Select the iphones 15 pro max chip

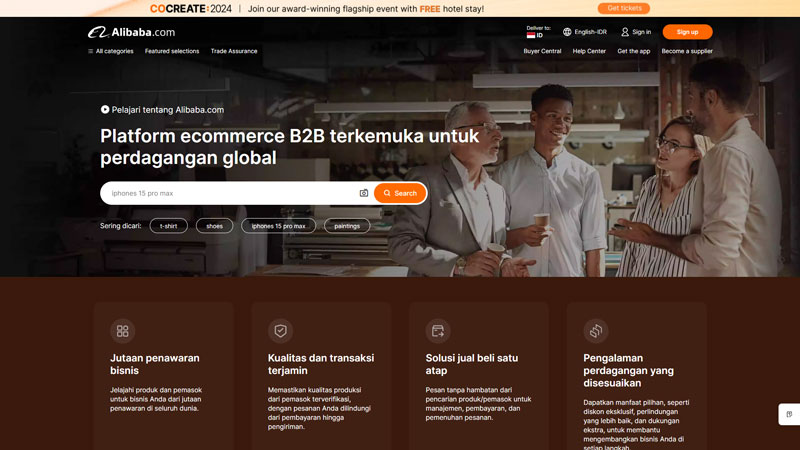coord(278,226)
